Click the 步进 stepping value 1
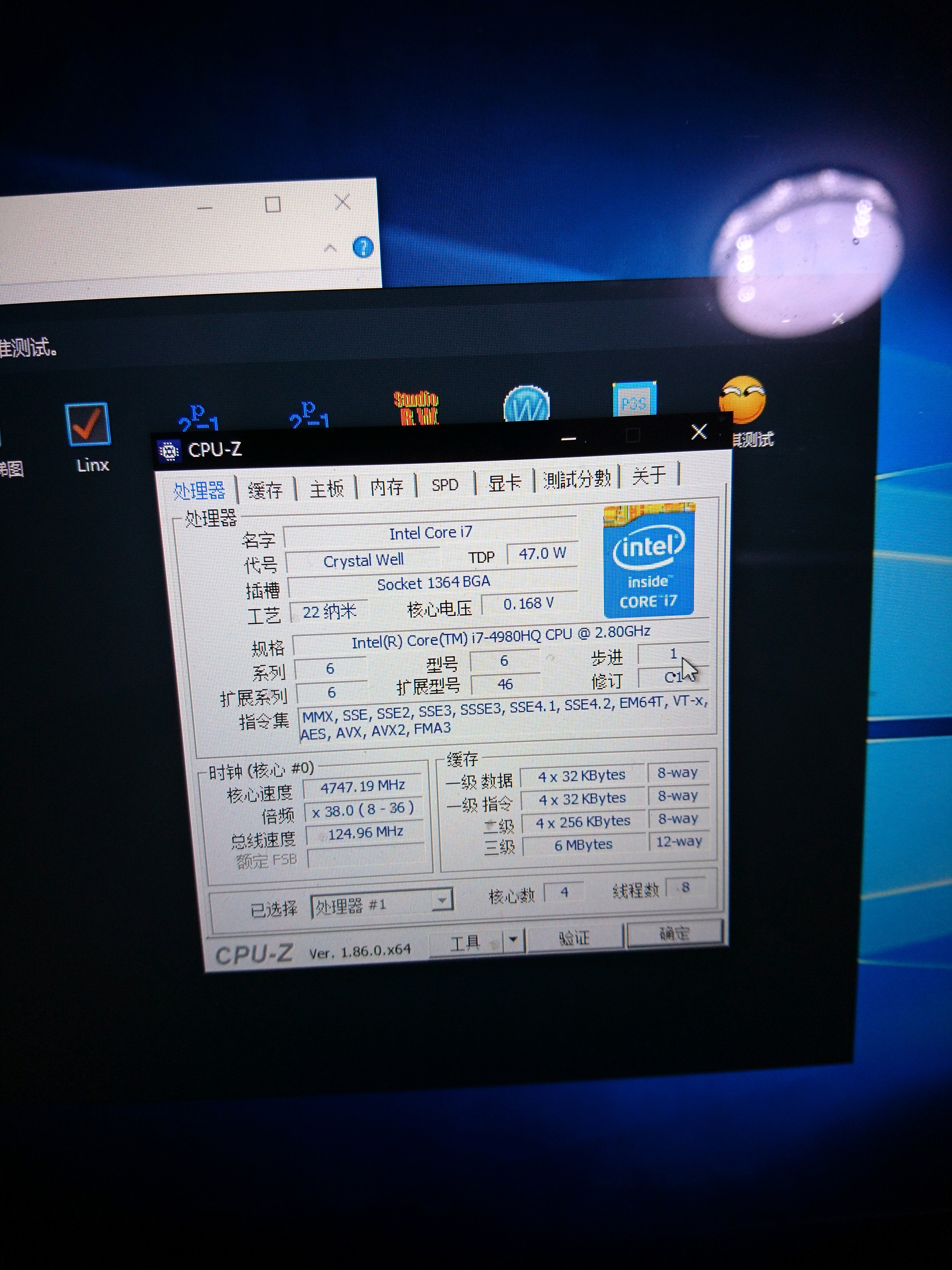952x1270 pixels. click(673, 653)
